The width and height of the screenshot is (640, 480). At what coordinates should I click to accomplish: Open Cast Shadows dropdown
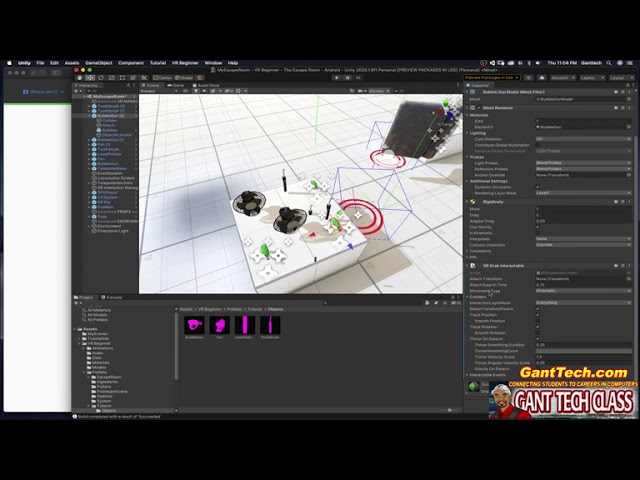(x=583, y=139)
